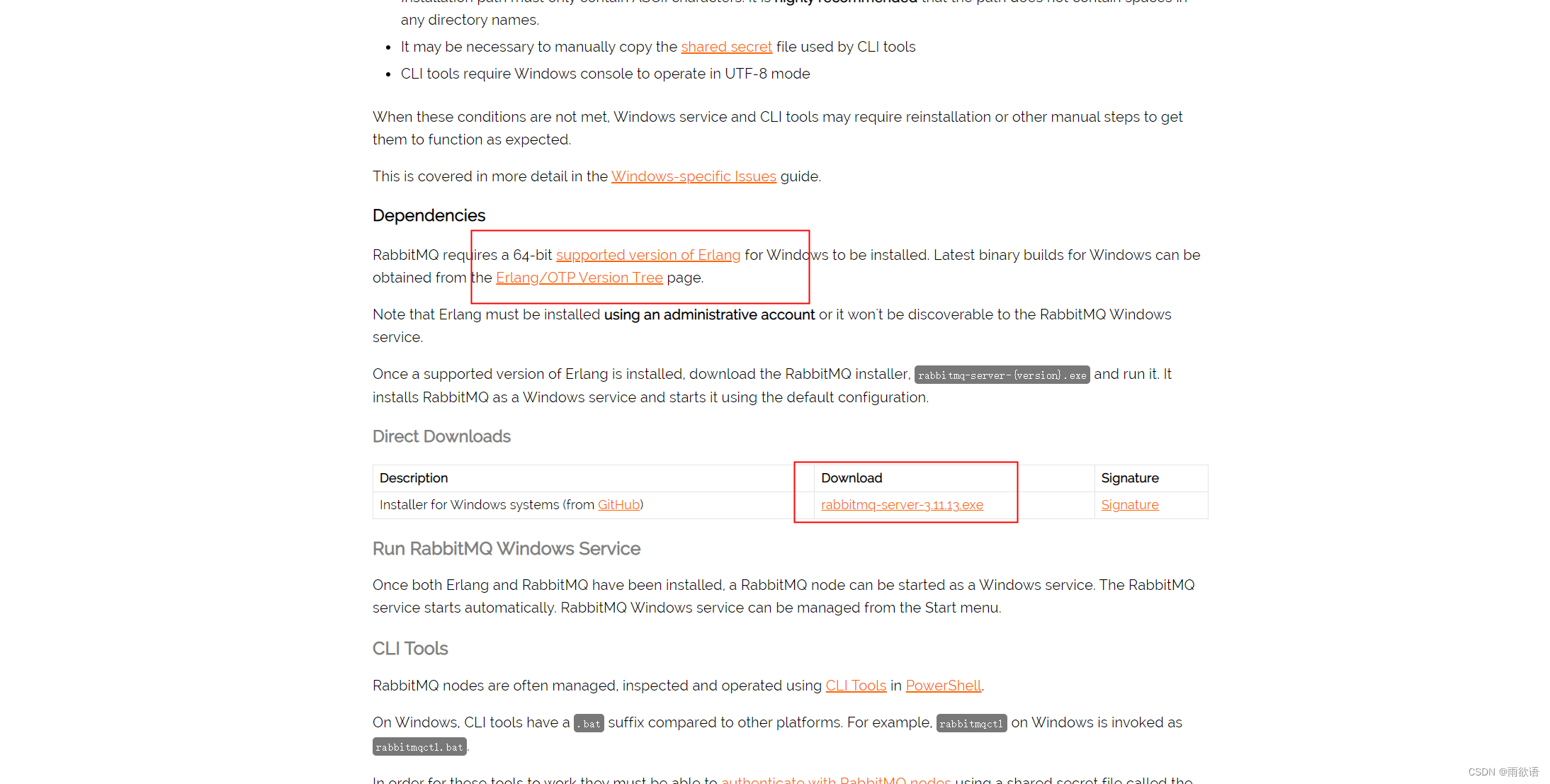
Task: Open the Signature link in table row
Action: click(x=1130, y=505)
